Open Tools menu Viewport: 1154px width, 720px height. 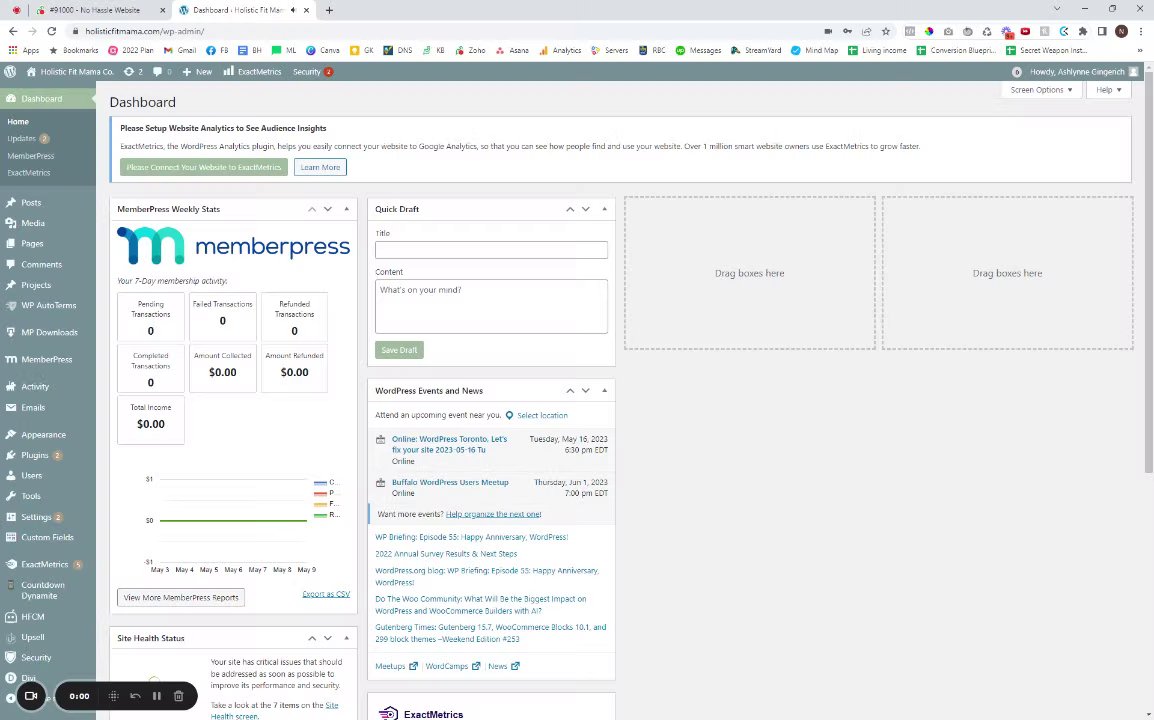(31, 496)
